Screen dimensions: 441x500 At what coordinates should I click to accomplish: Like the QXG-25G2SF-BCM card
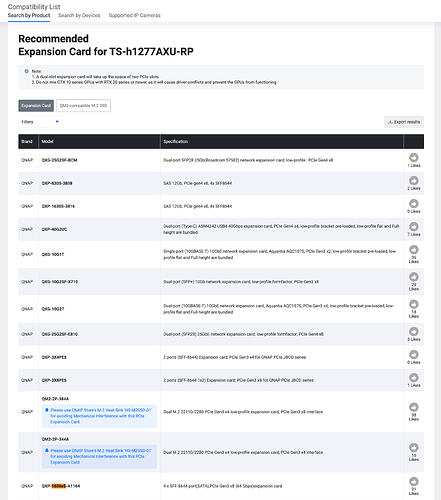414,157
